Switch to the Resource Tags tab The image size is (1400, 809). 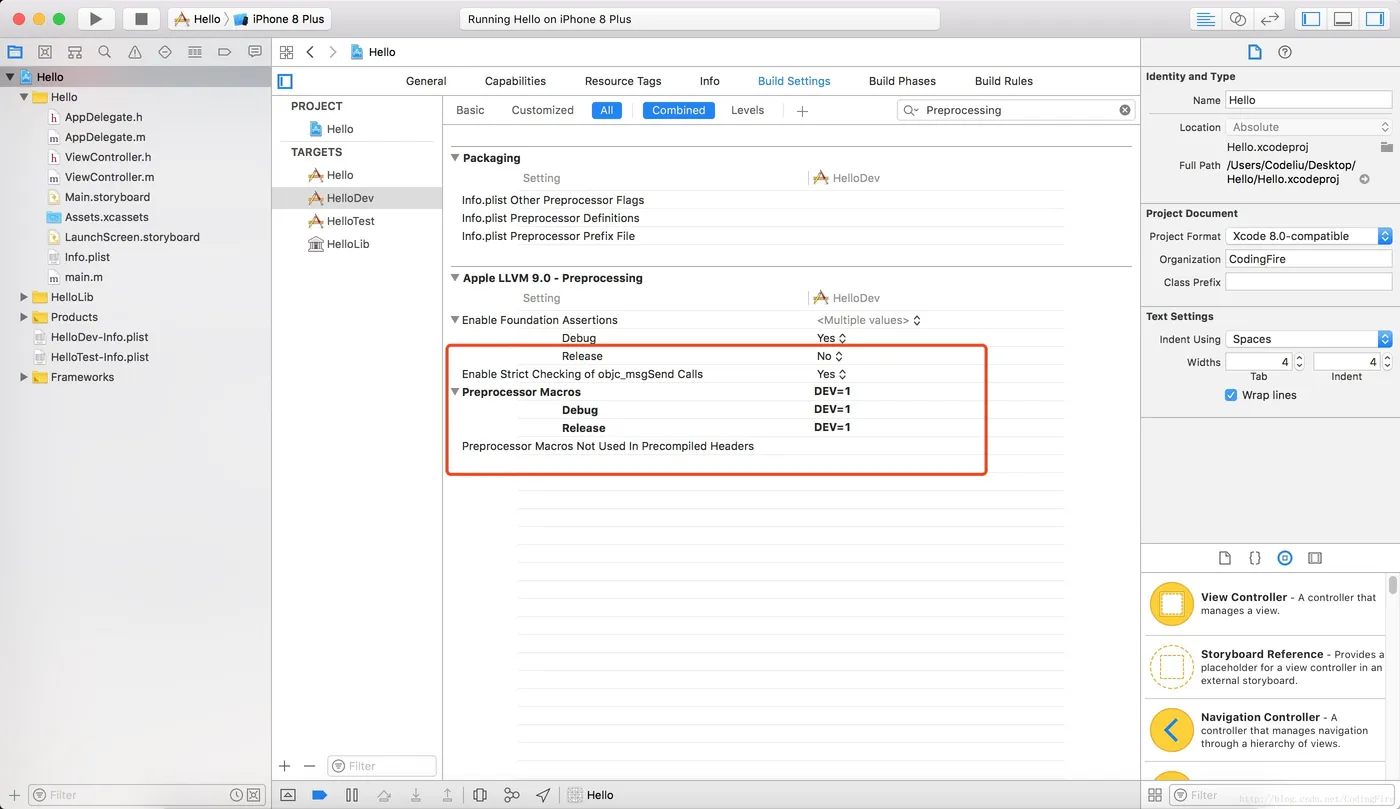tap(623, 81)
